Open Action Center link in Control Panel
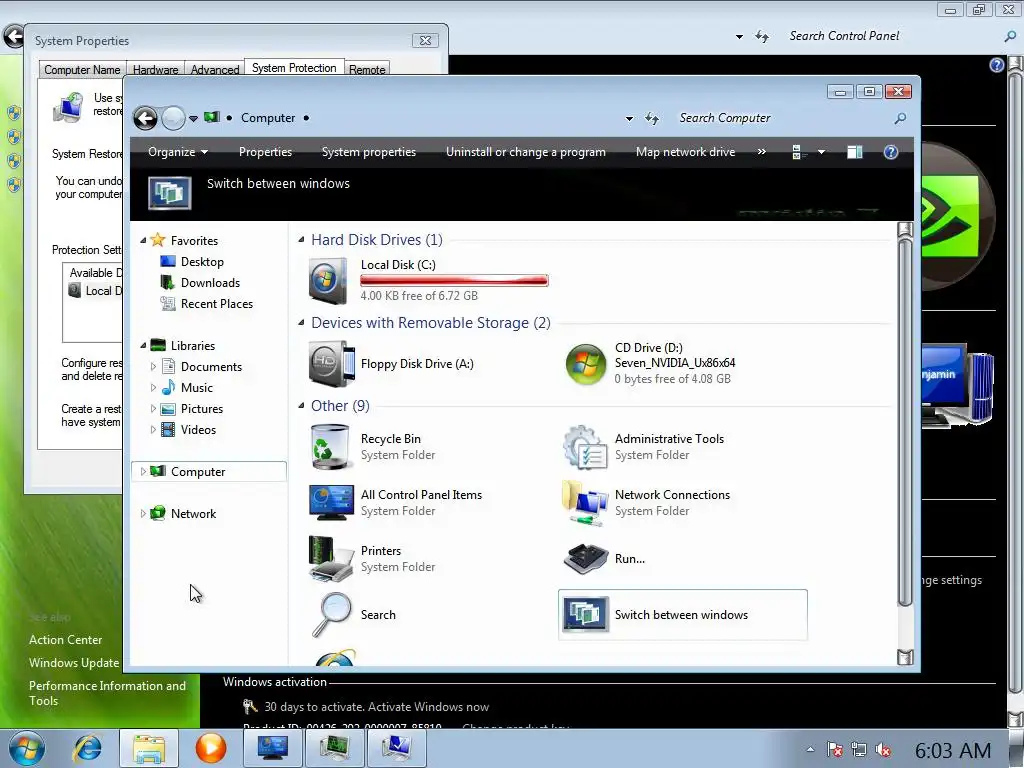The height and width of the screenshot is (768, 1024). [65, 640]
